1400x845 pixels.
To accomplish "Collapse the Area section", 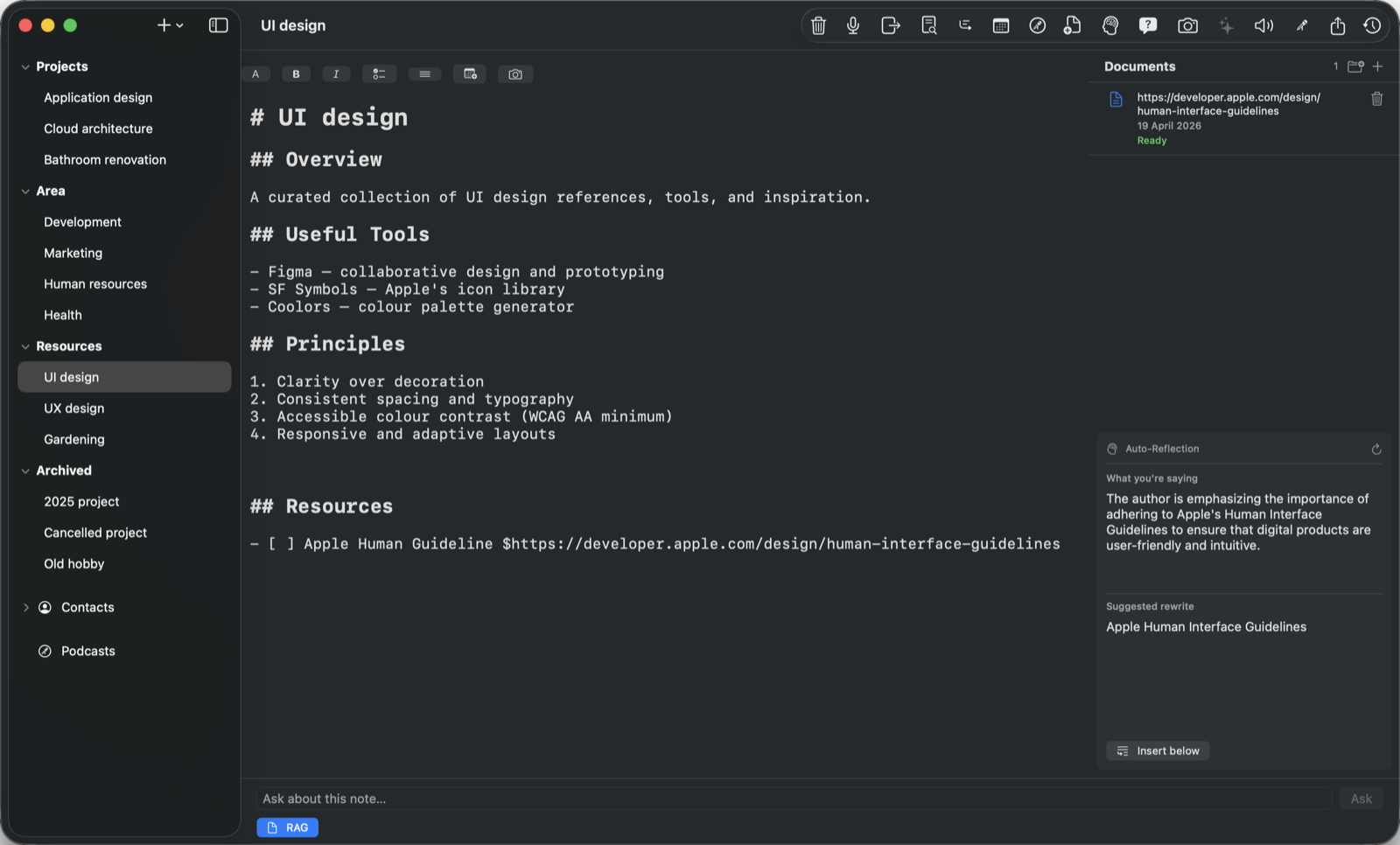I will [25, 191].
